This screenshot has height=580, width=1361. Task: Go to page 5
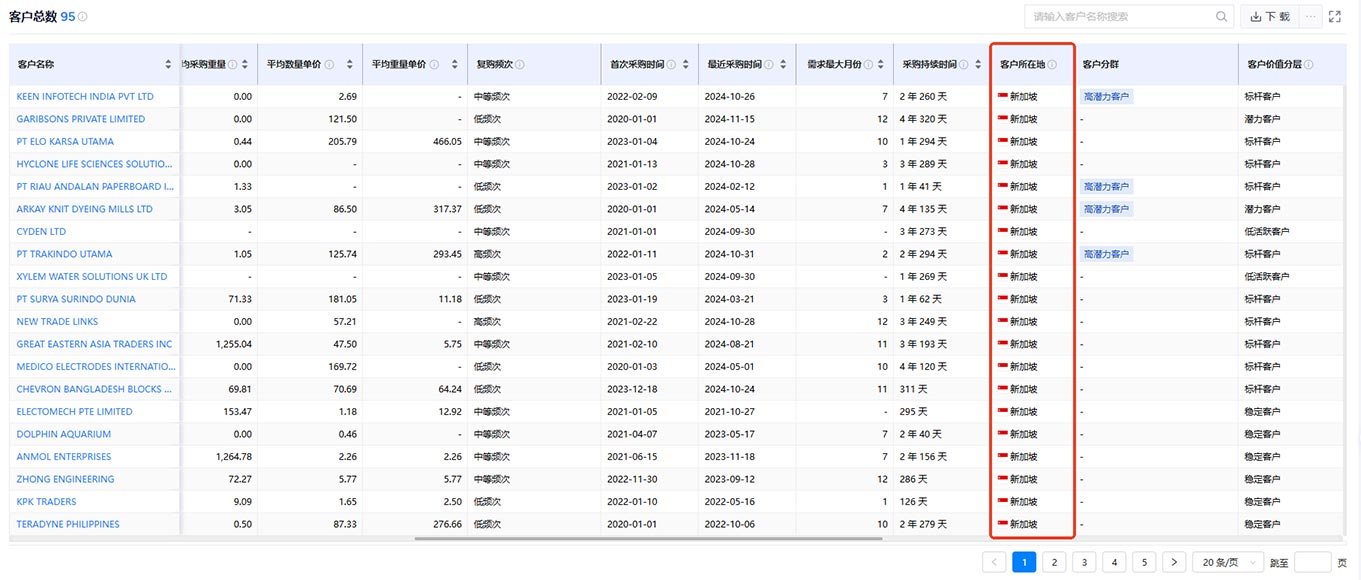tap(1144, 562)
